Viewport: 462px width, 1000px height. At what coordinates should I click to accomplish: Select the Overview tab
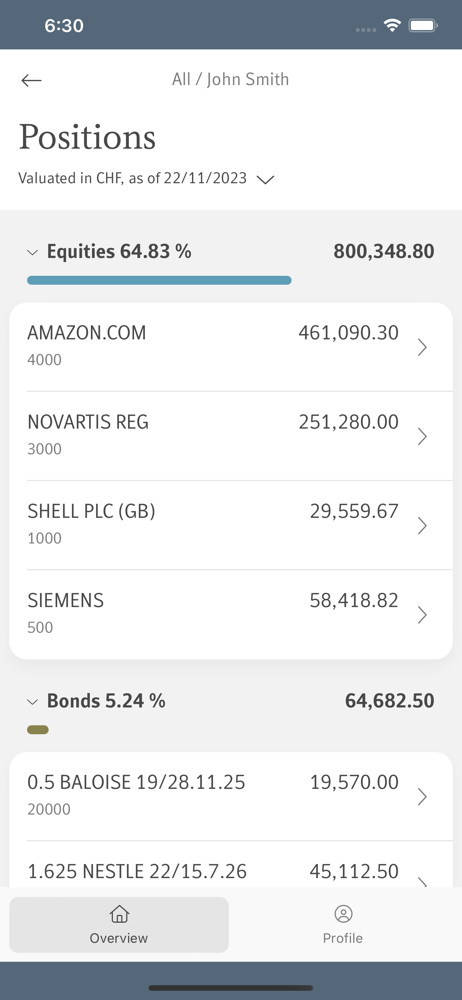pos(119,925)
